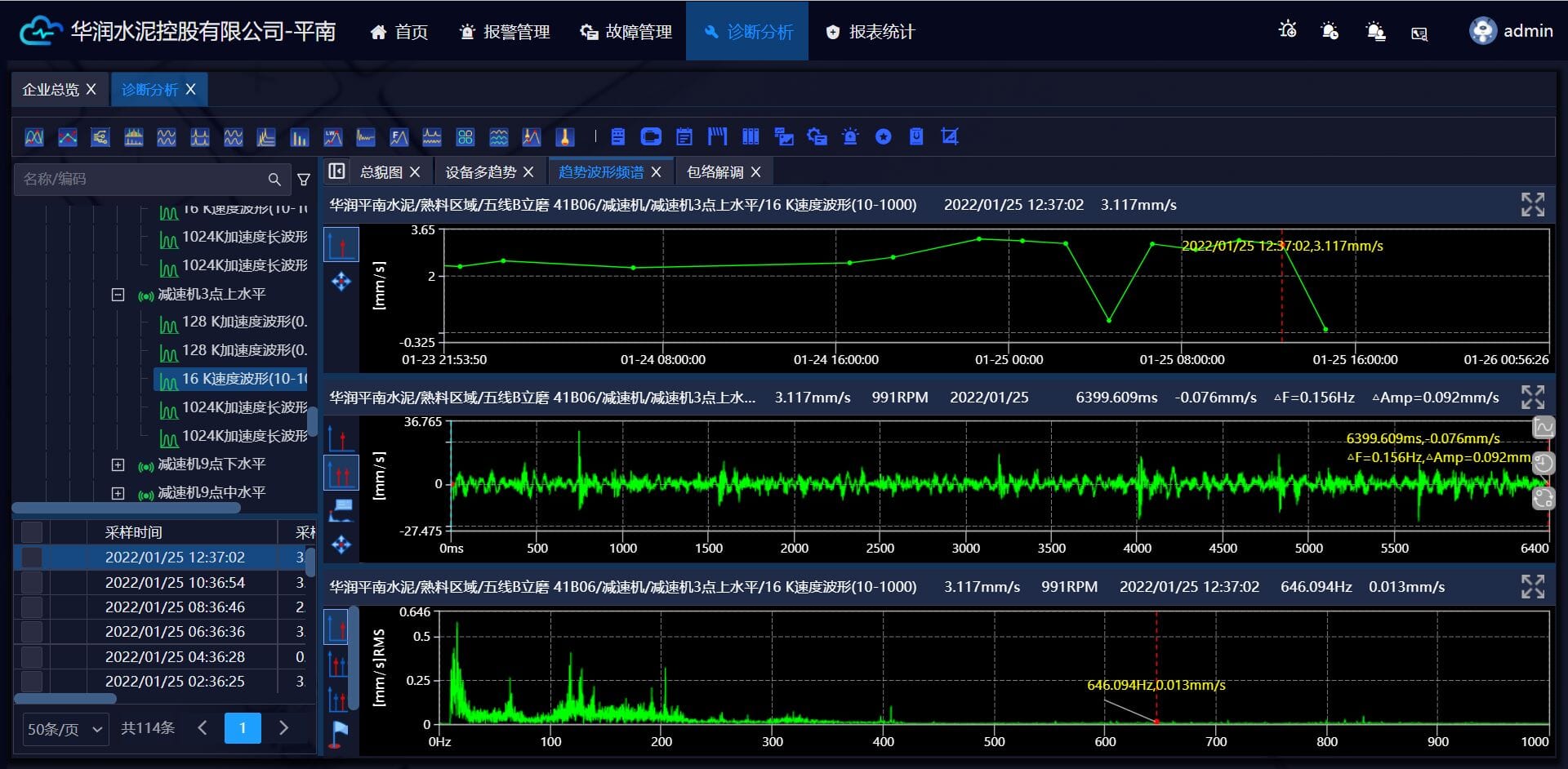Open the filter funnel next to search
The width and height of the screenshot is (1568, 769).
pyautogui.click(x=304, y=180)
